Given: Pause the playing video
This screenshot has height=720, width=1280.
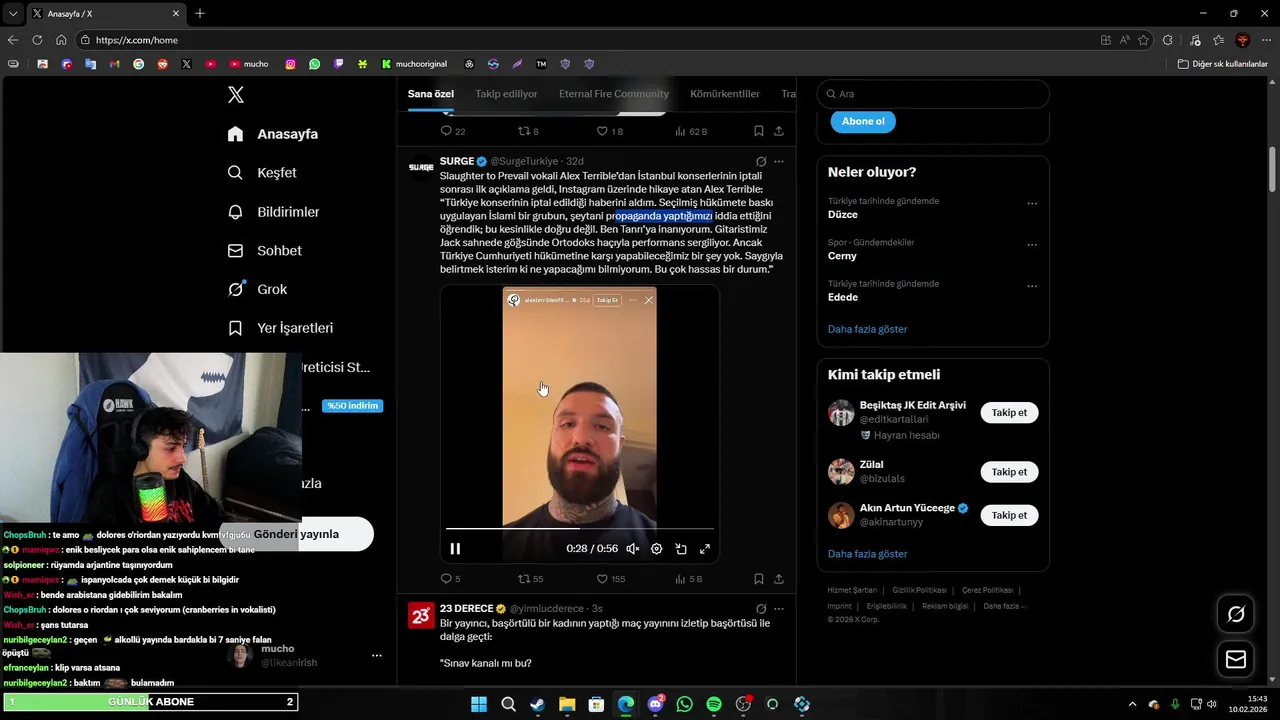Looking at the screenshot, I should [455, 548].
